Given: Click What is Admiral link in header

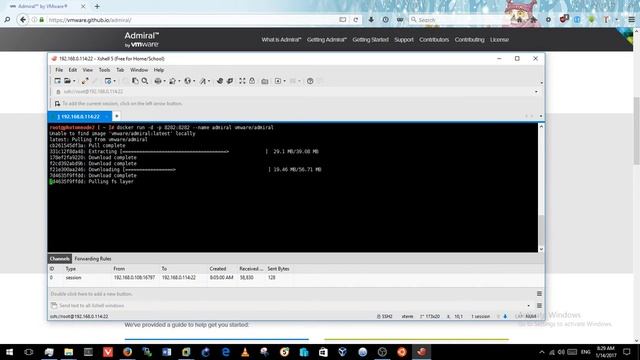Looking at the screenshot, I should tap(281, 40).
